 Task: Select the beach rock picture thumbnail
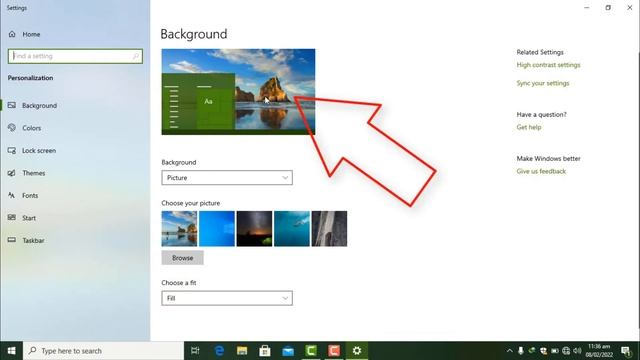[x=179, y=229]
